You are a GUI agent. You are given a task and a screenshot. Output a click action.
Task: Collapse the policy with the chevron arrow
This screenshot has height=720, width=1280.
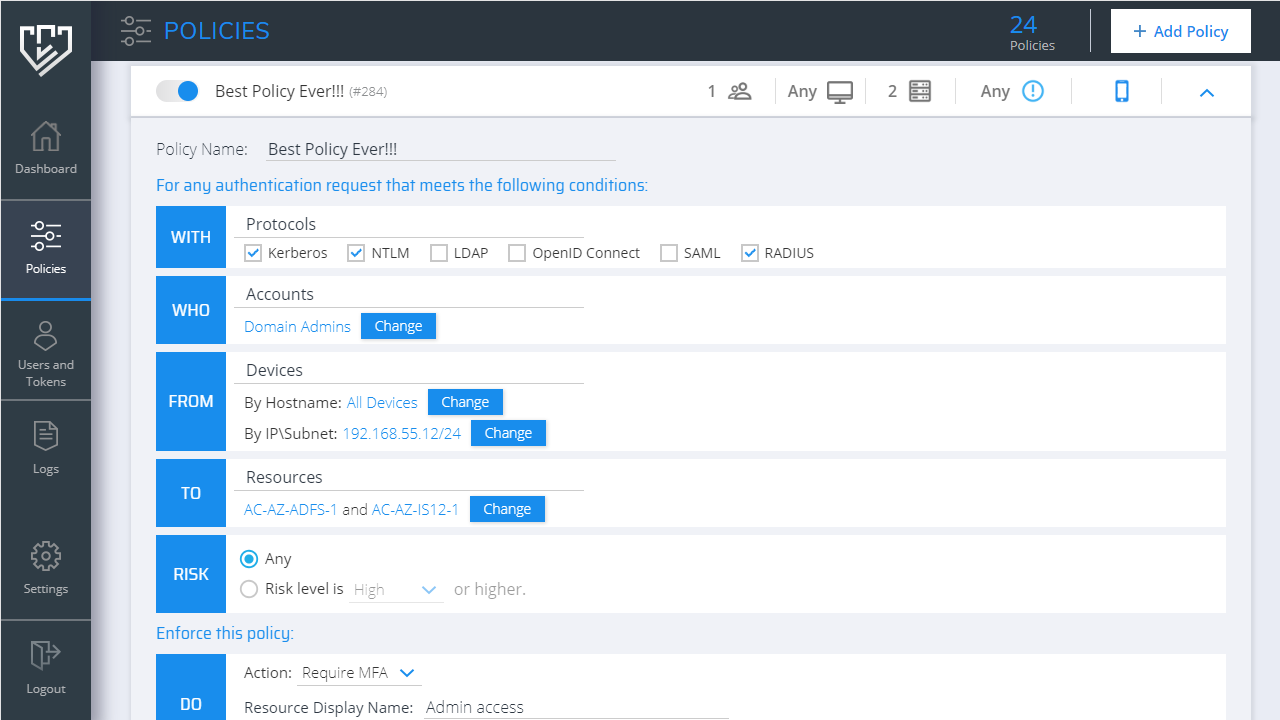tap(1206, 92)
